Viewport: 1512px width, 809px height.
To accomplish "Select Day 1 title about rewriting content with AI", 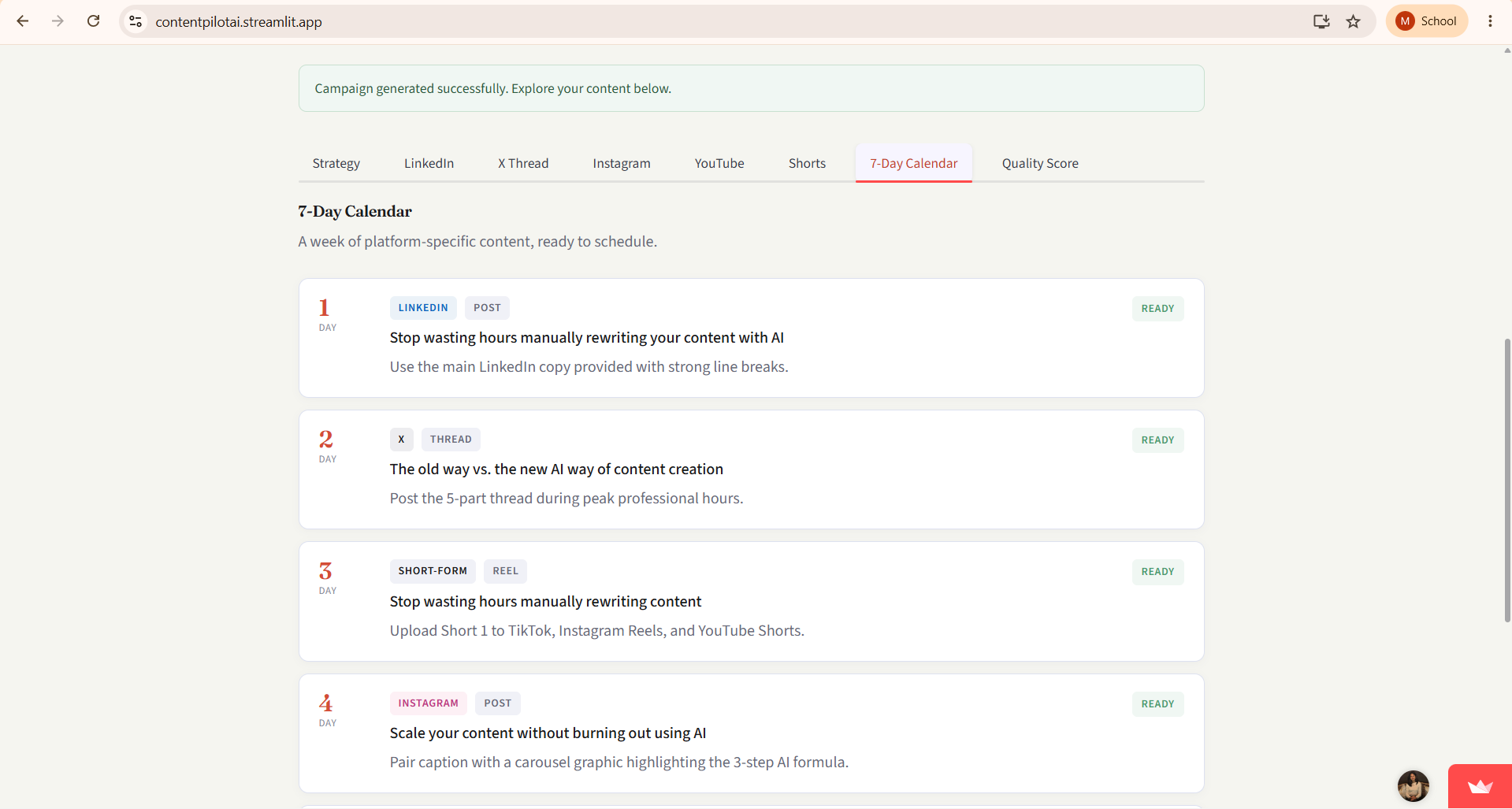I will click(x=587, y=338).
